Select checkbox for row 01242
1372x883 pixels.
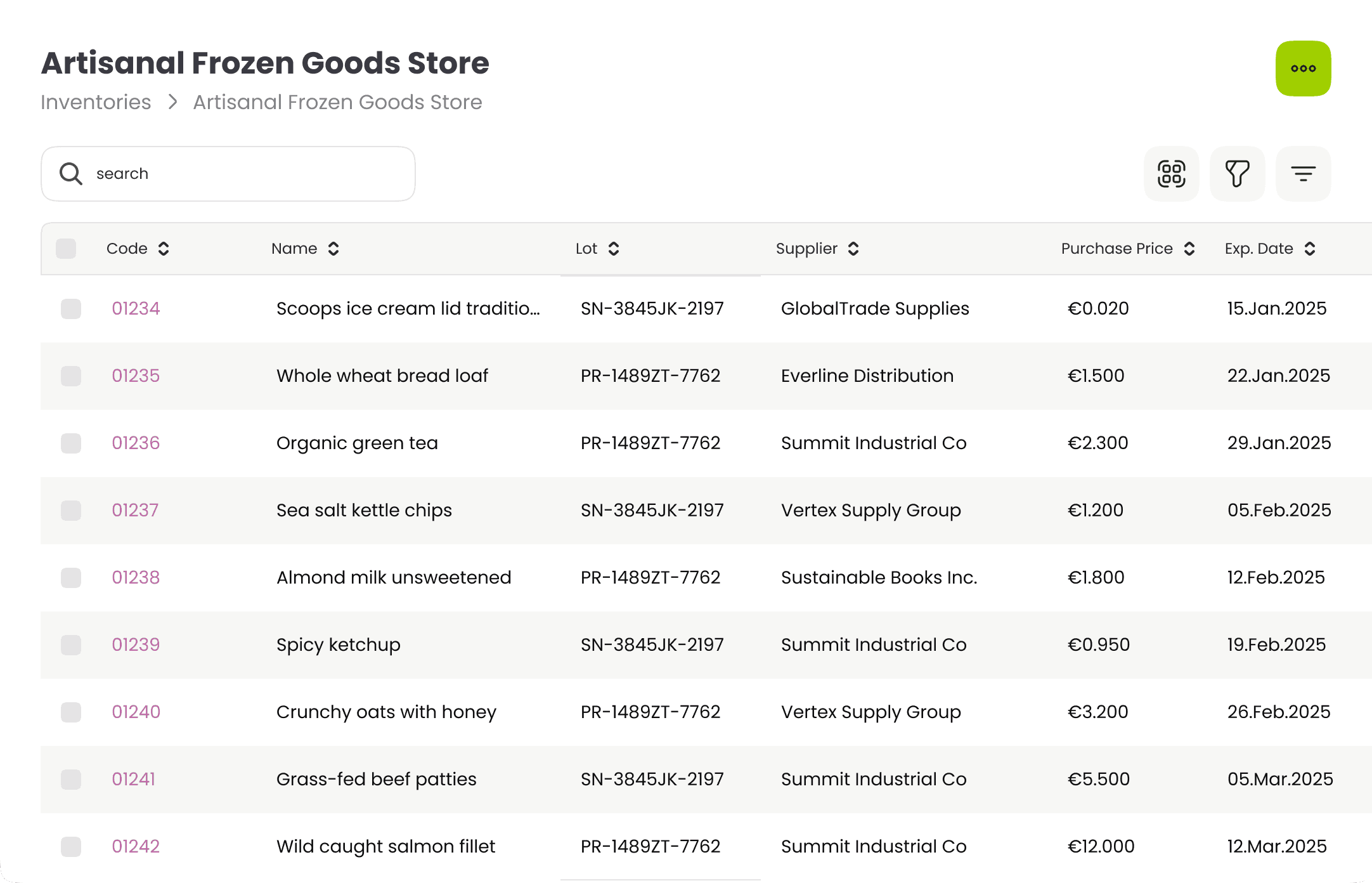(71, 847)
